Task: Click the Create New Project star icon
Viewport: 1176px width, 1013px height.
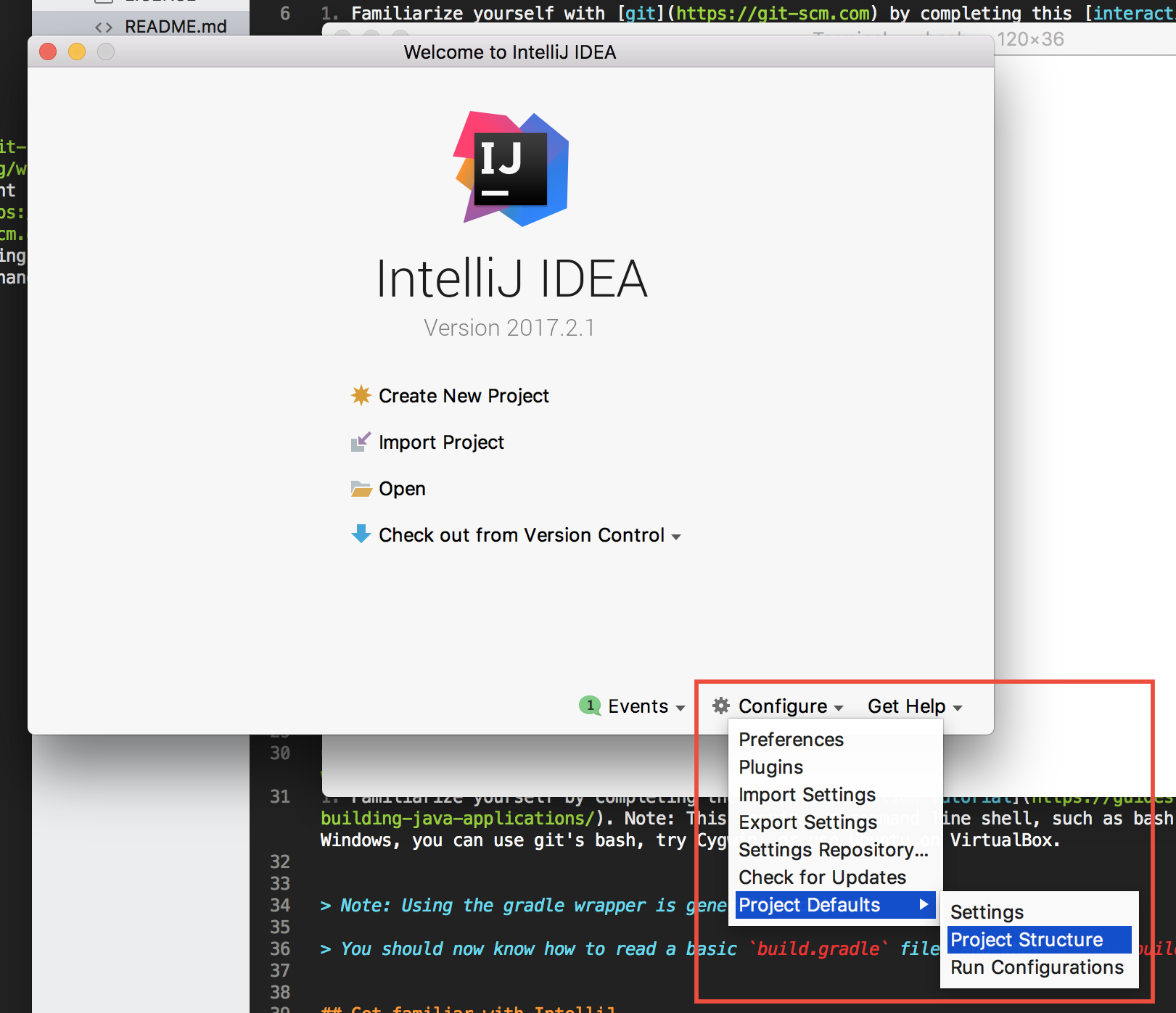Action: point(361,395)
